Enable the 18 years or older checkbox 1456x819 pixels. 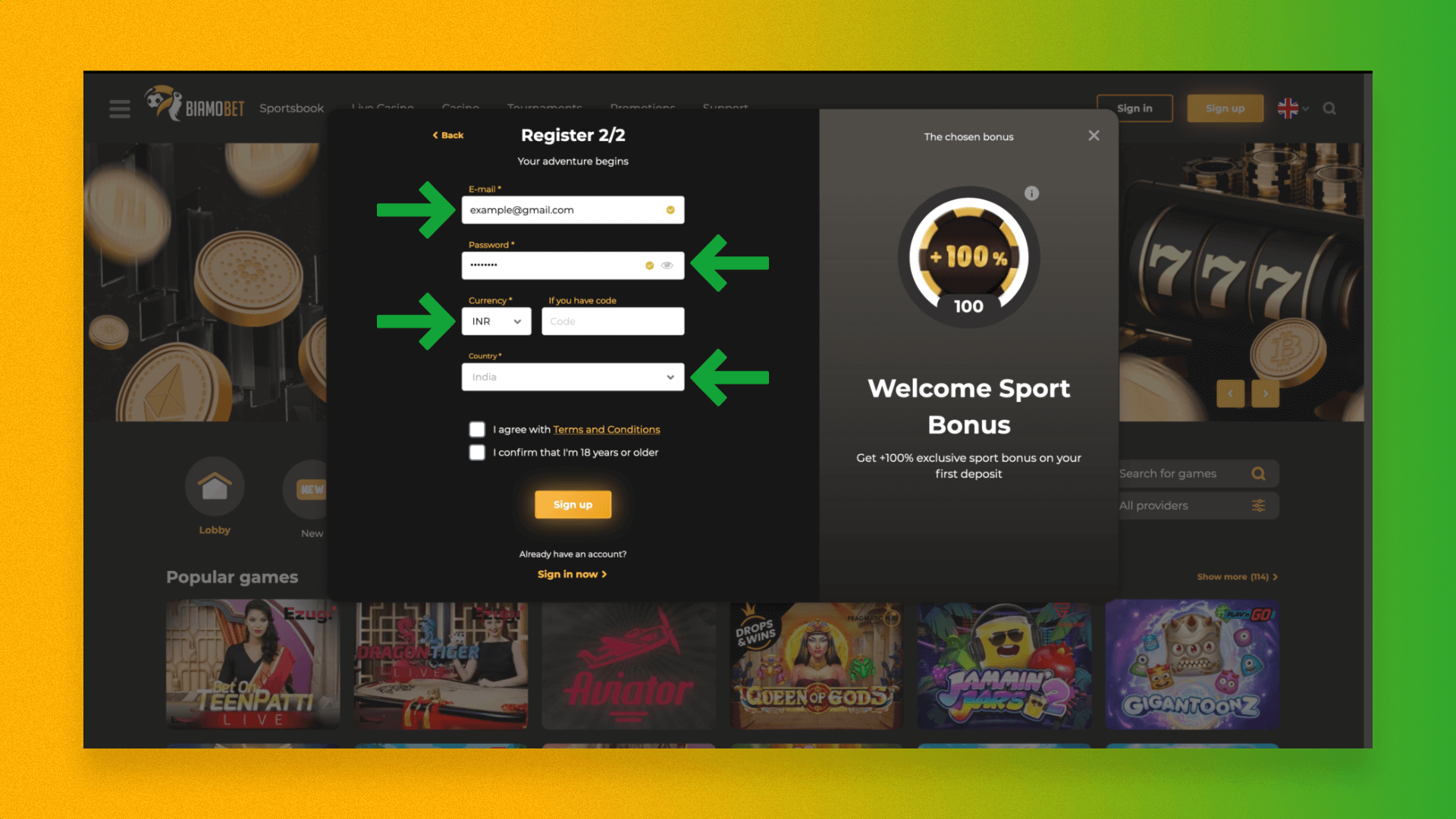pos(478,452)
